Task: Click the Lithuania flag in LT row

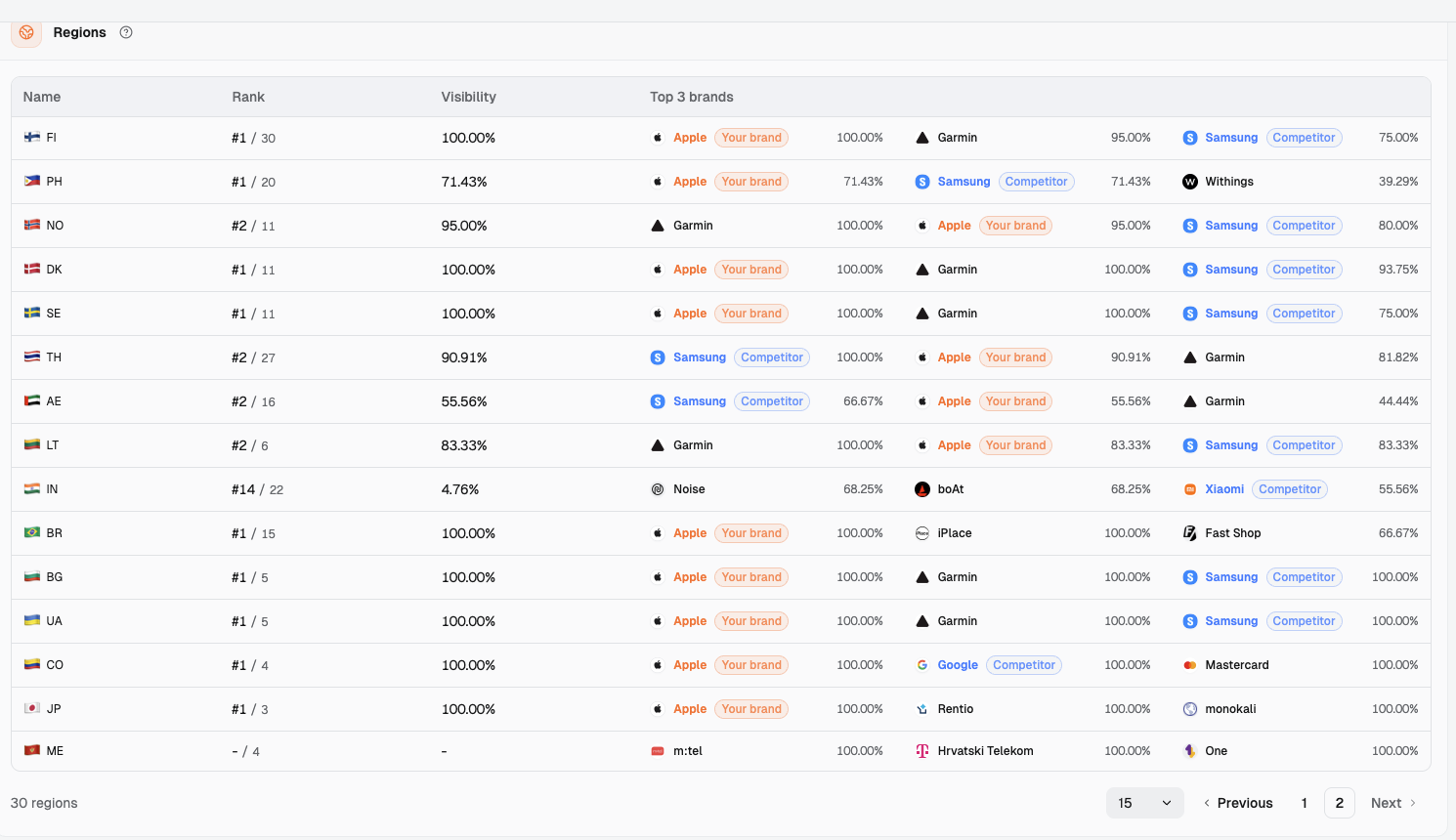Action: [x=32, y=445]
